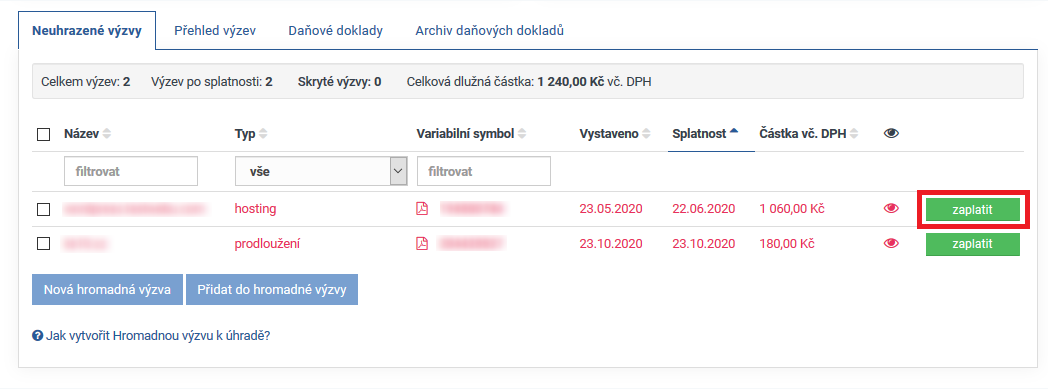Sort by Vystaveno column arrows
This screenshot has width=1048, height=389.
646,134
